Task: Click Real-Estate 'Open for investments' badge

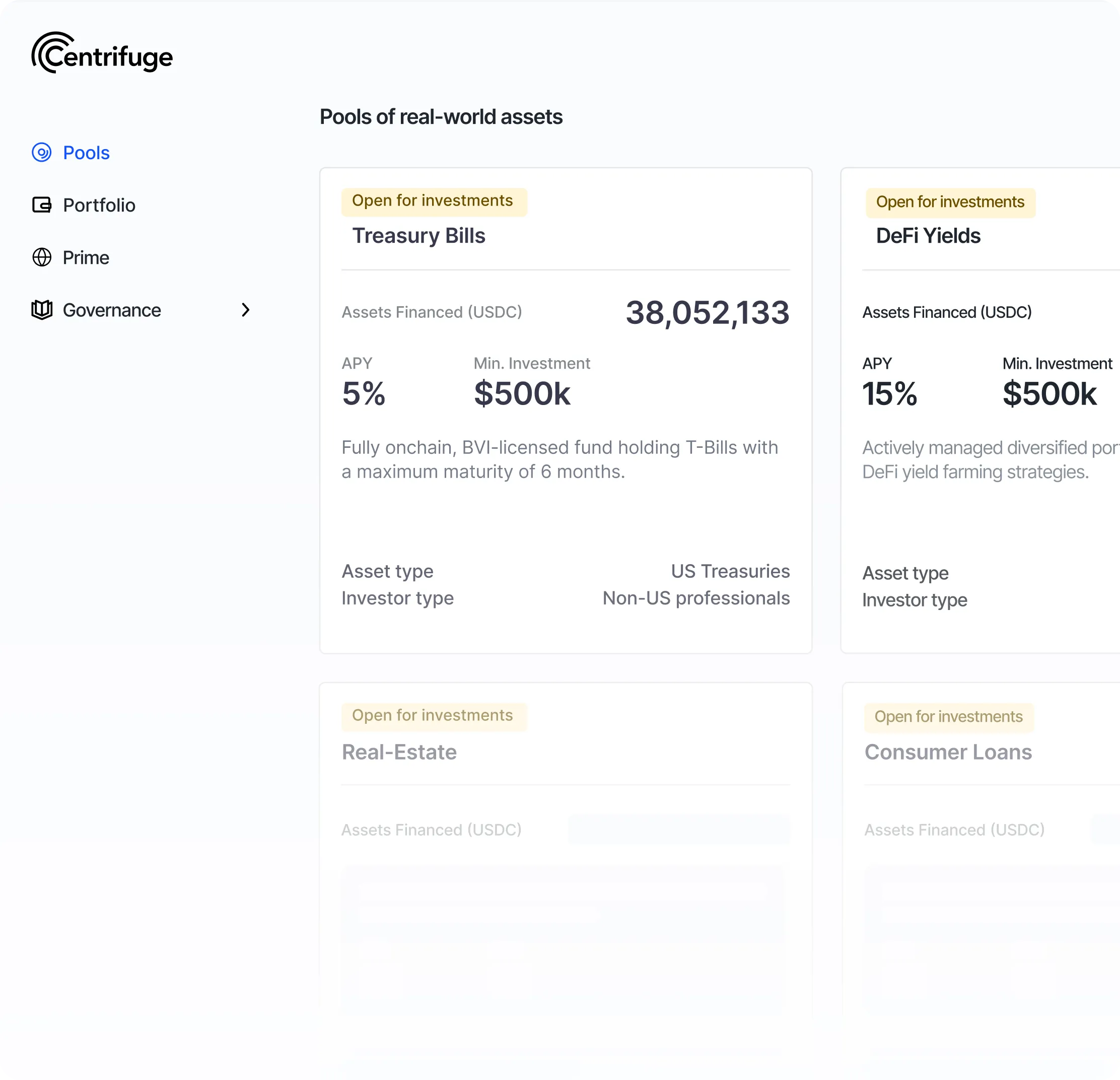Action: tap(433, 716)
